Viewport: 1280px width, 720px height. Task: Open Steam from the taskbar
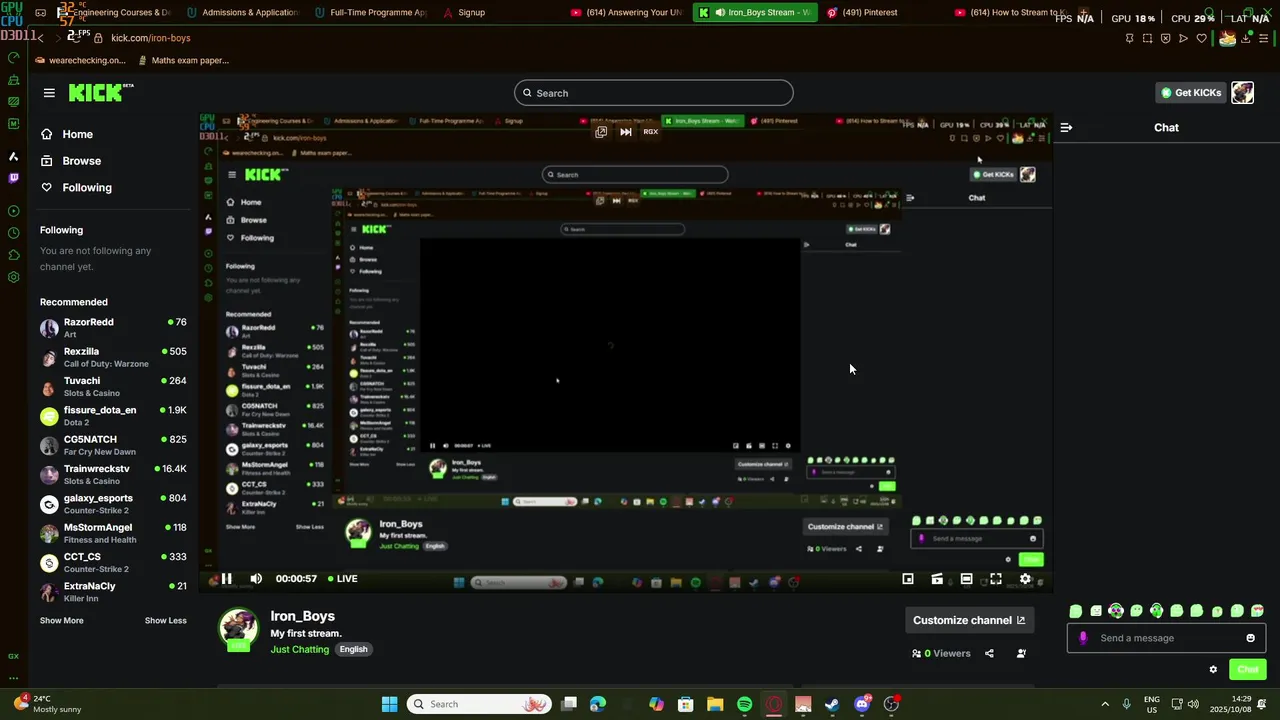[x=832, y=704]
